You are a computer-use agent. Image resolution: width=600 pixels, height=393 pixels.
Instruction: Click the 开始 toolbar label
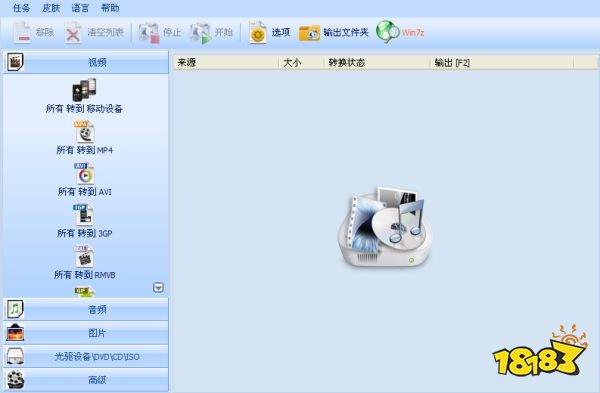[x=223, y=32]
